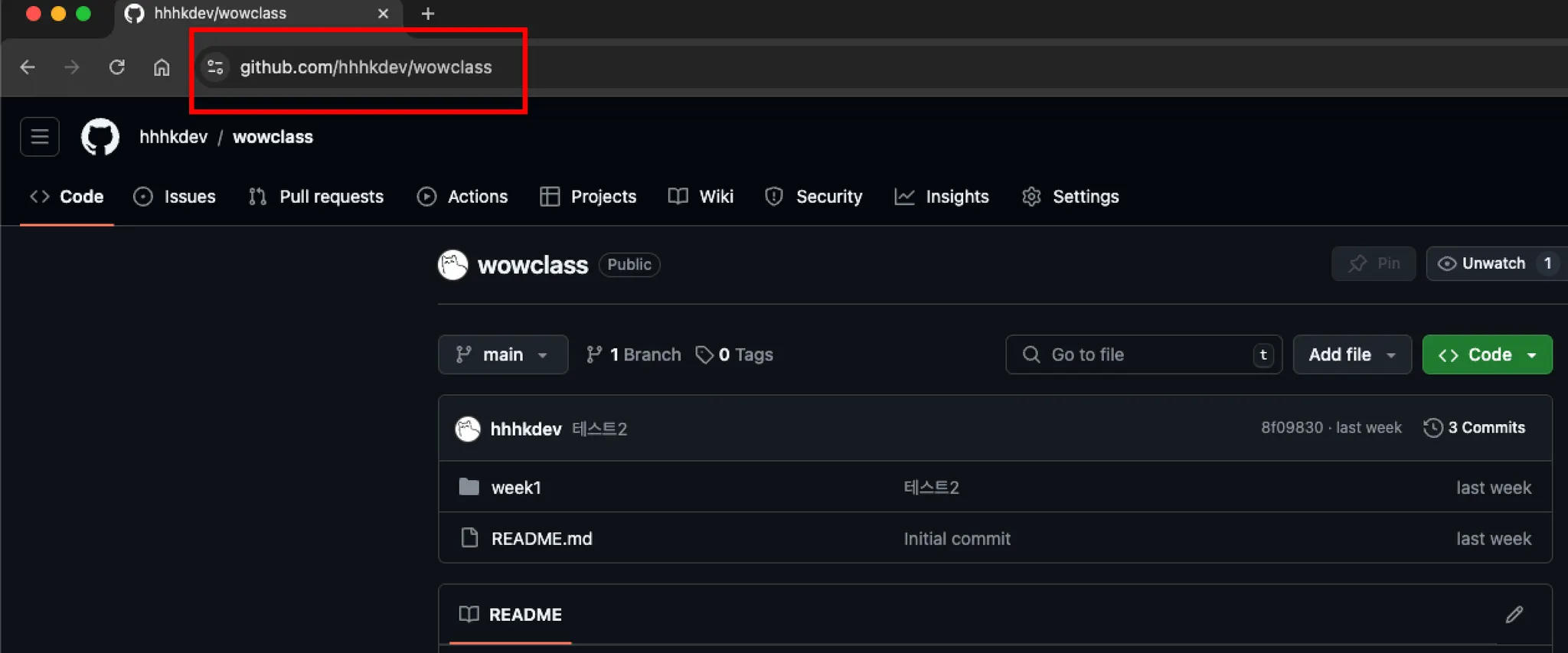Image resolution: width=1568 pixels, height=653 pixels.
Task: Open the Initial commit message link
Action: (x=957, y=539)
